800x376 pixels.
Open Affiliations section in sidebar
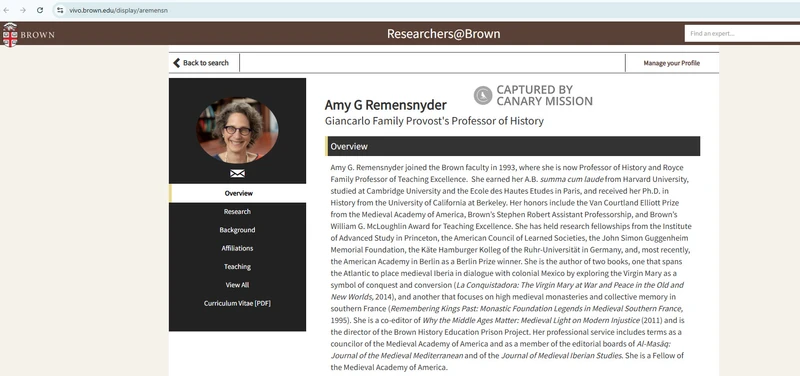[x=237, y=248]
